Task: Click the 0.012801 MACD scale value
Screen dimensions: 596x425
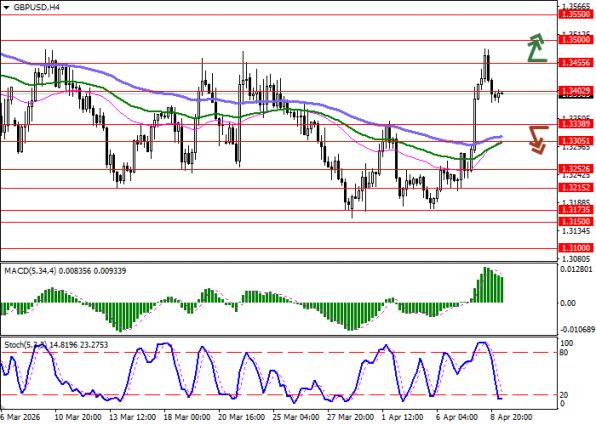Action: coord(577,270)
